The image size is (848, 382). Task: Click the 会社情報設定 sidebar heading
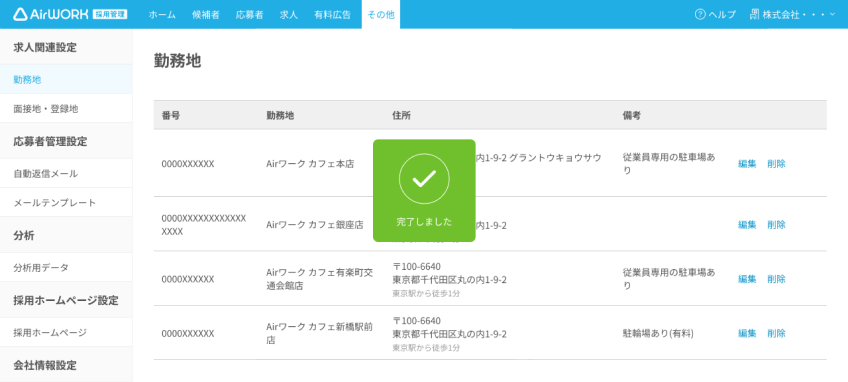point(45,365)
